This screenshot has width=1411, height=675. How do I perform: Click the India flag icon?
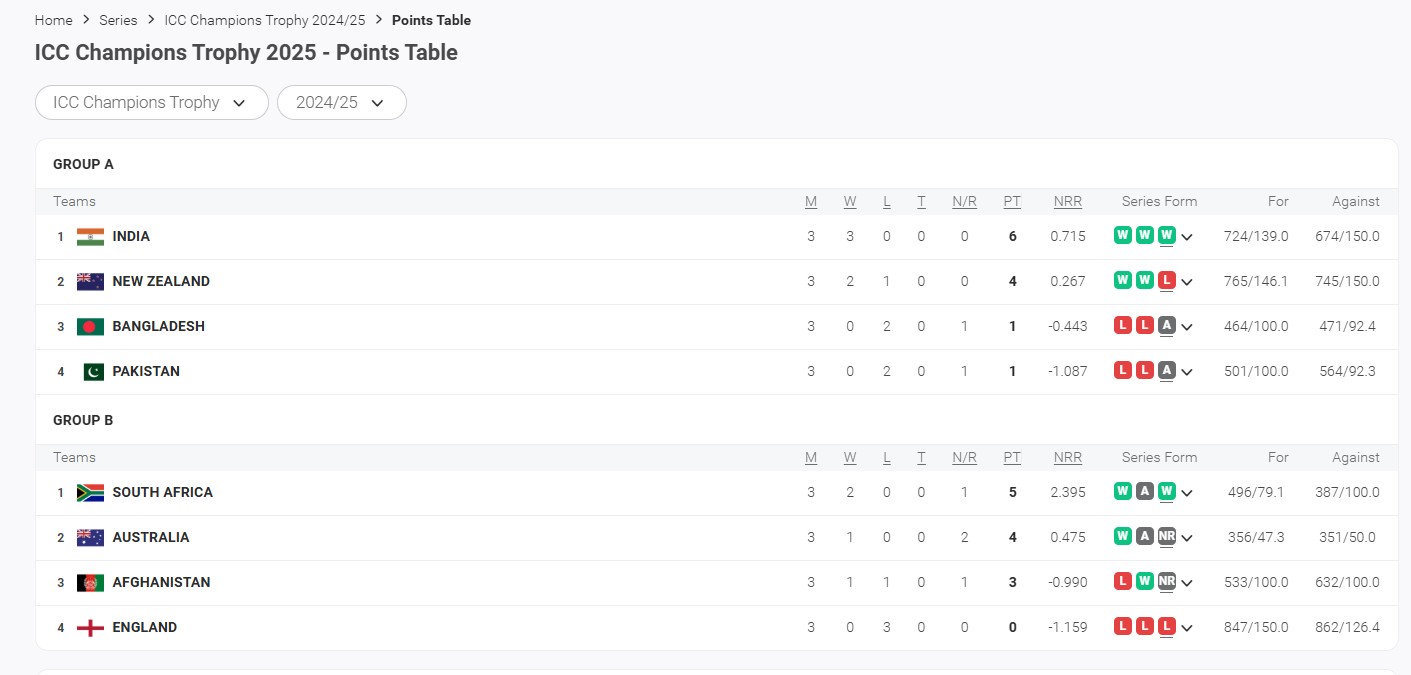90,237
